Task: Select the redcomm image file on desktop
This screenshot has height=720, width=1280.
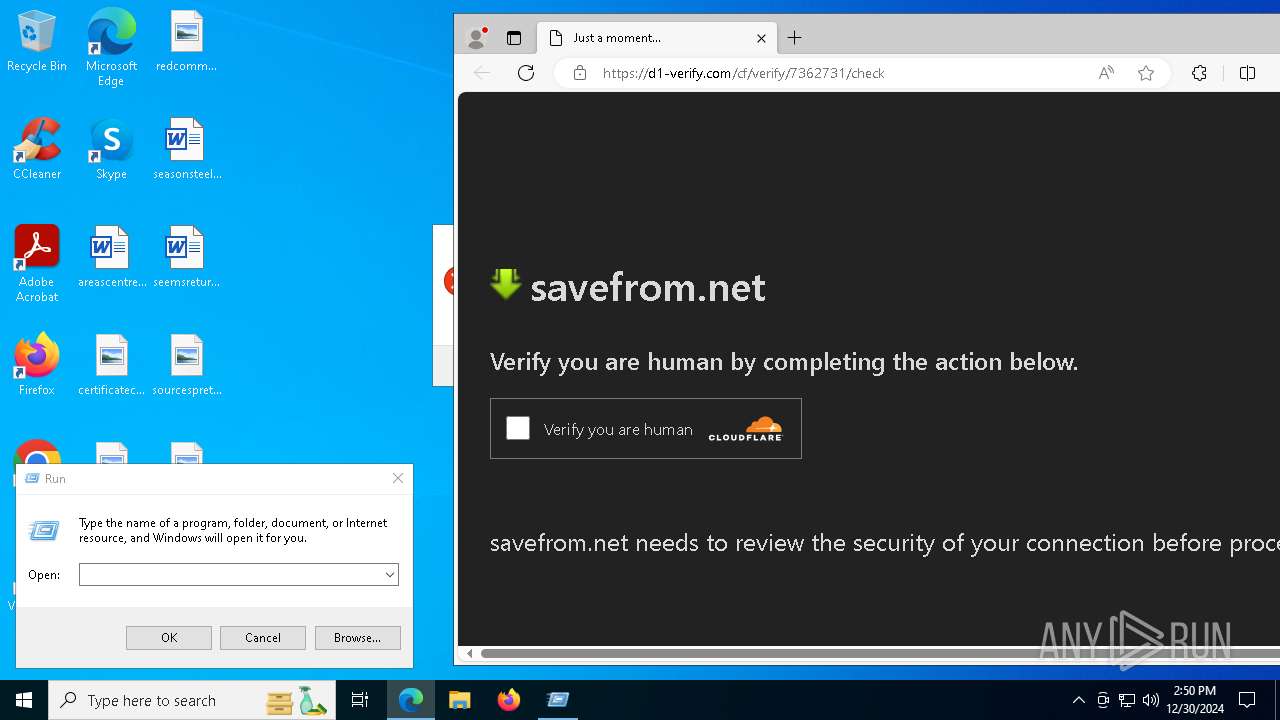Action: pos(186,42)
